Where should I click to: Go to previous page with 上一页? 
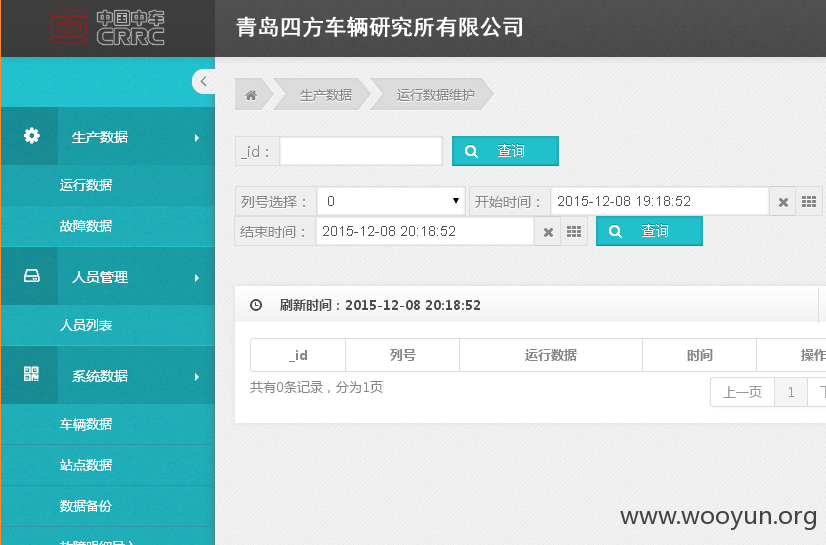742,392
